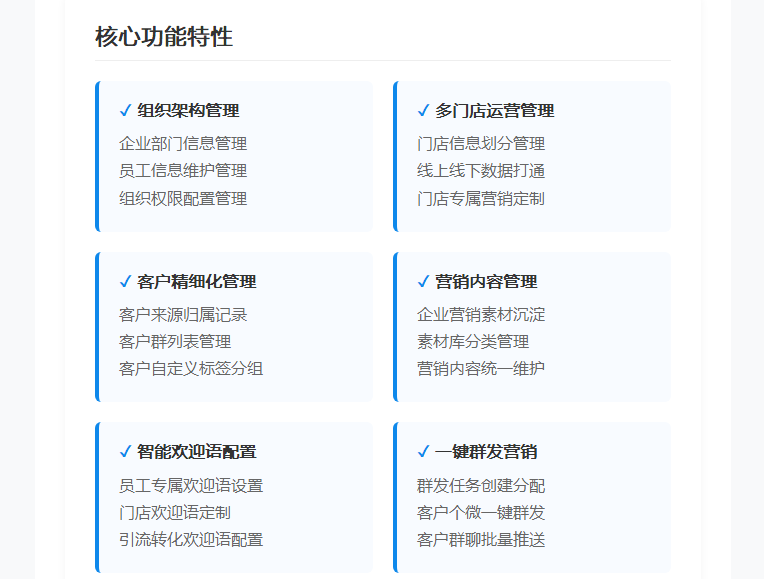Click the checkmark icon beside 一键群发营销

point(423,452)
